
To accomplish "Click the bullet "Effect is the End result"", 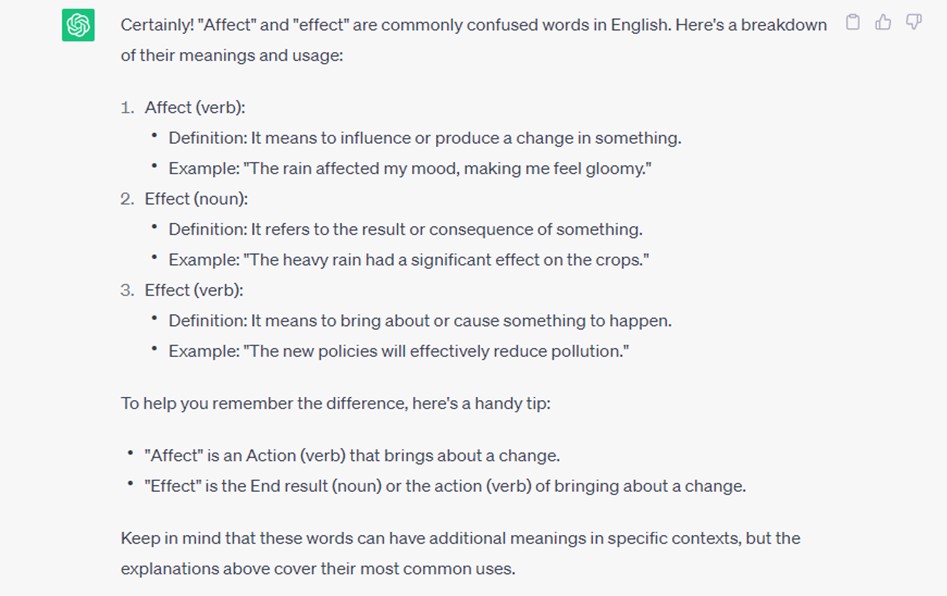I will 445,486.
